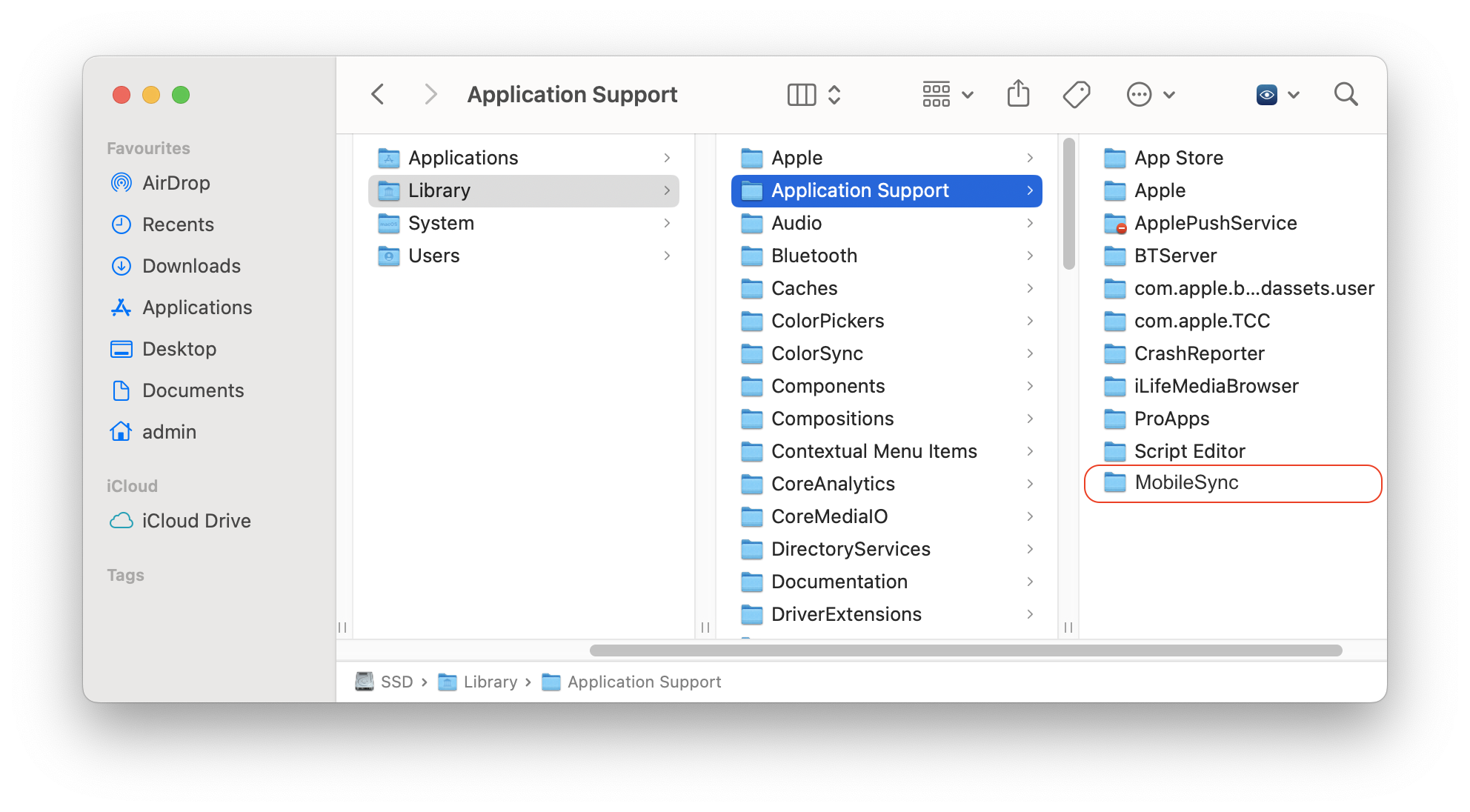
Task: Click the Share/export icon in toolbar
Action: coord(1020,94)
